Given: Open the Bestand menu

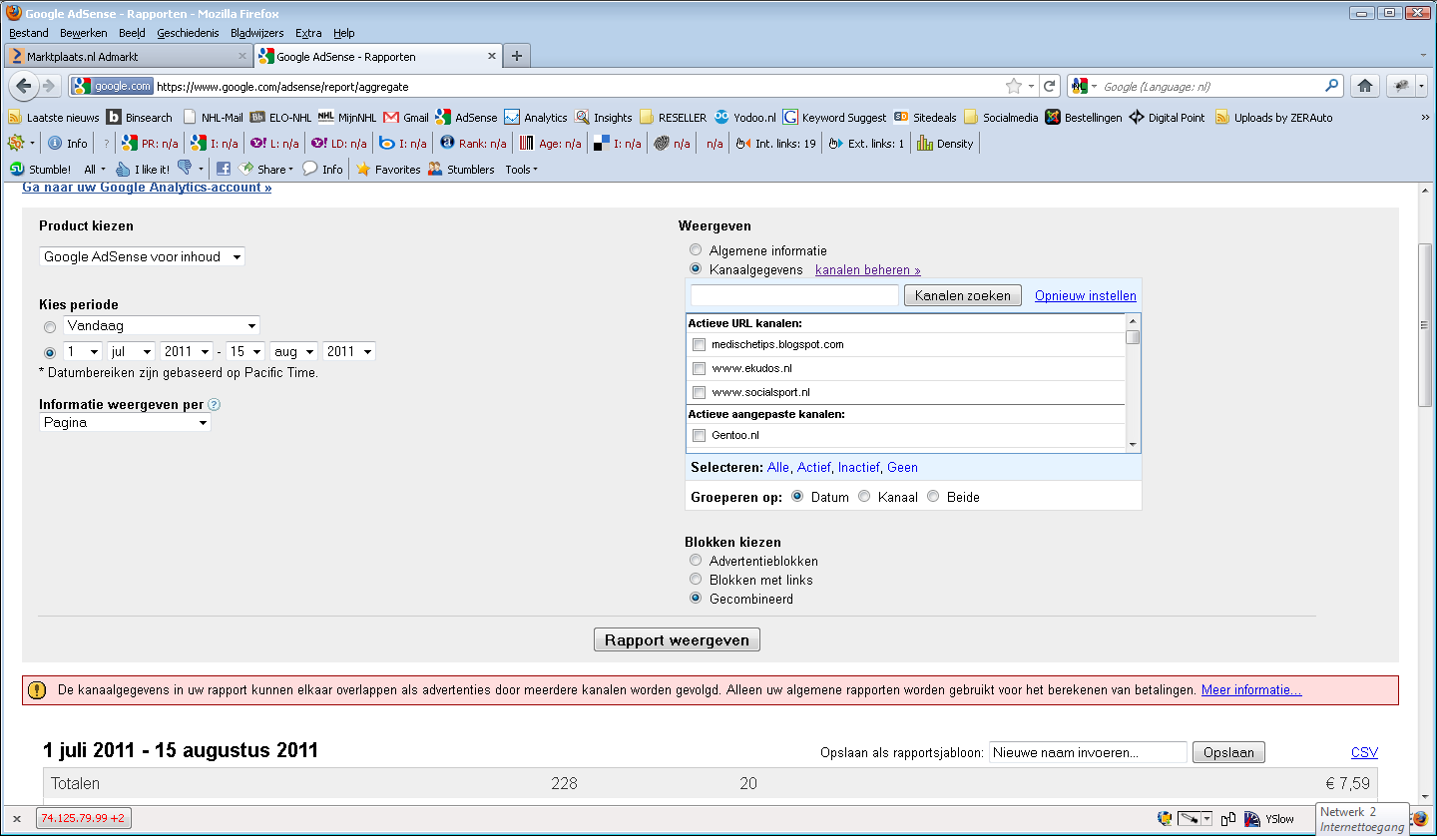Looking at the screenshot, I should [x=29, y=33].
